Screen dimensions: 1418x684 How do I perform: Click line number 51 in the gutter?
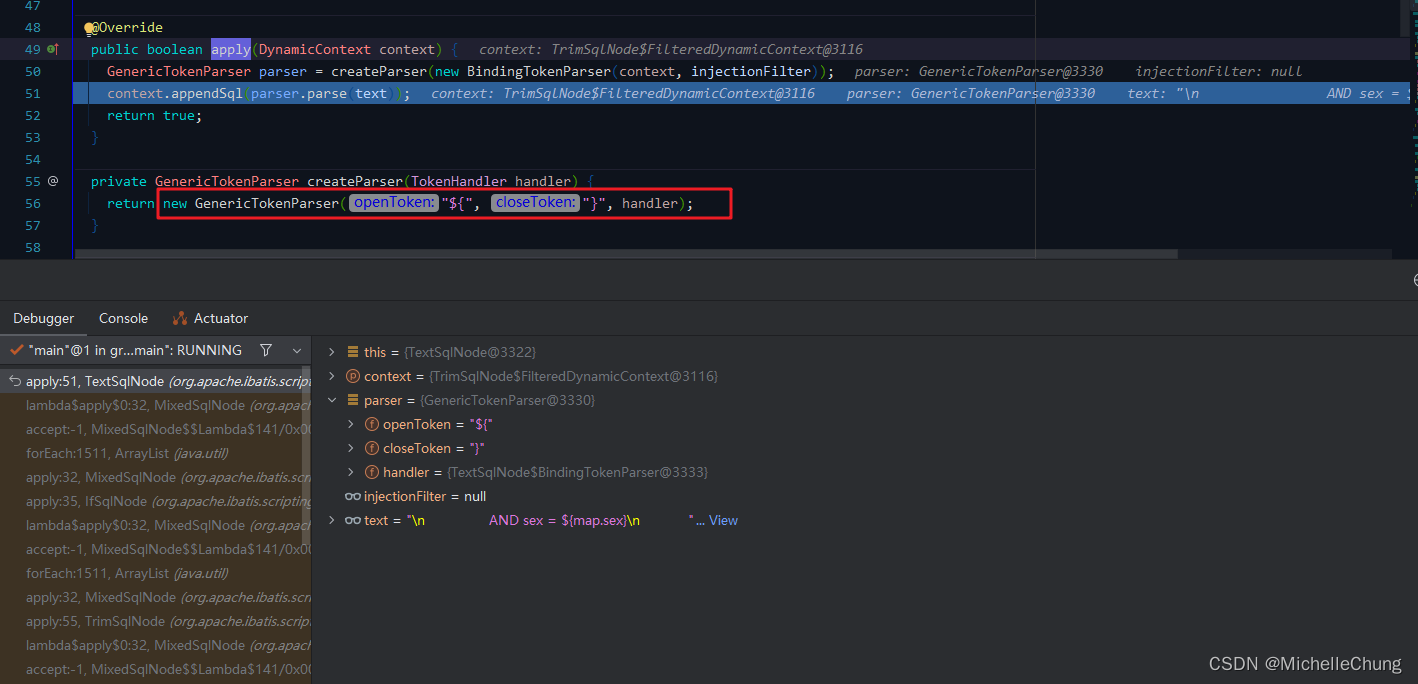pos(33,93)
